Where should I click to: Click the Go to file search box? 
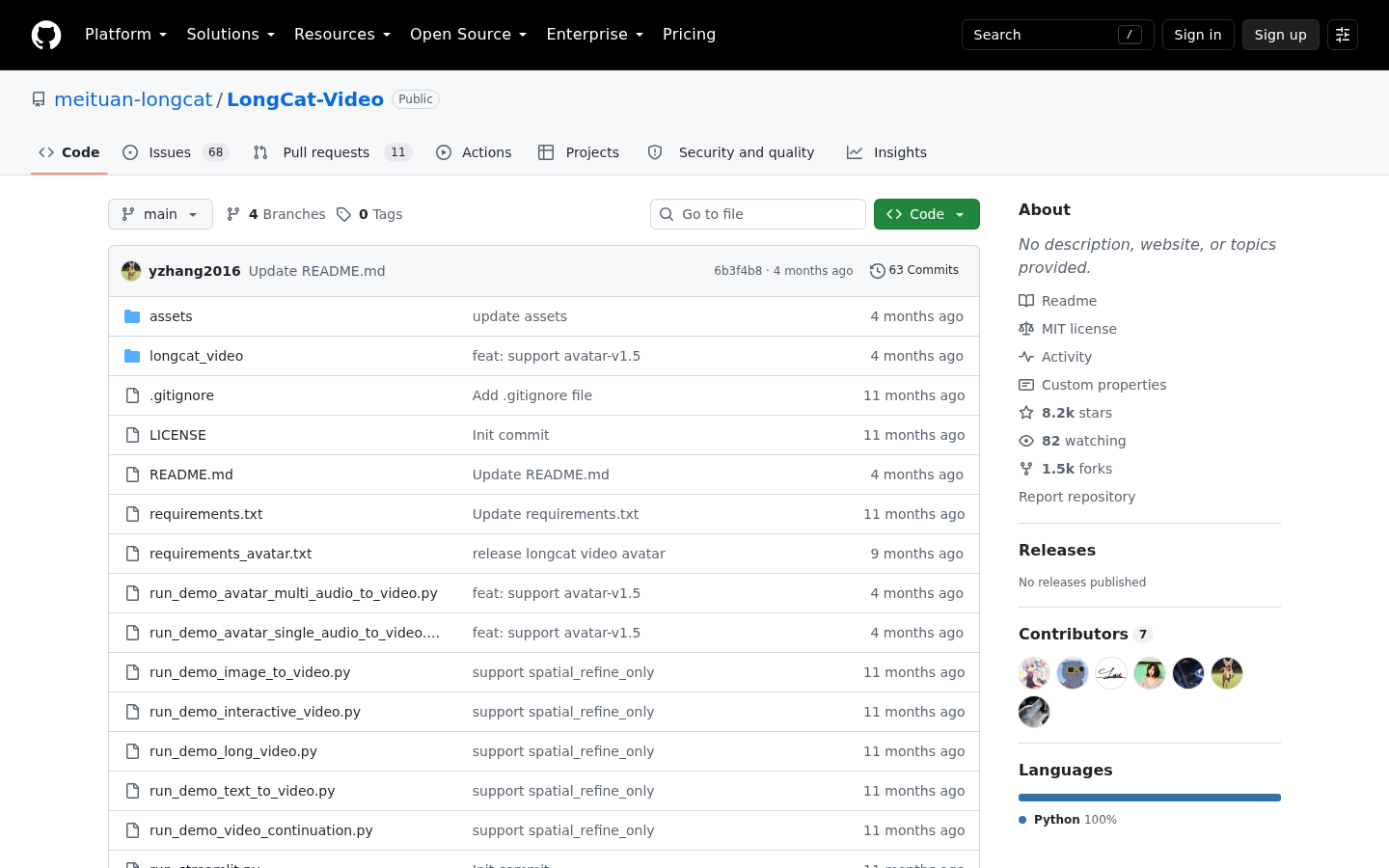point(758,214)
